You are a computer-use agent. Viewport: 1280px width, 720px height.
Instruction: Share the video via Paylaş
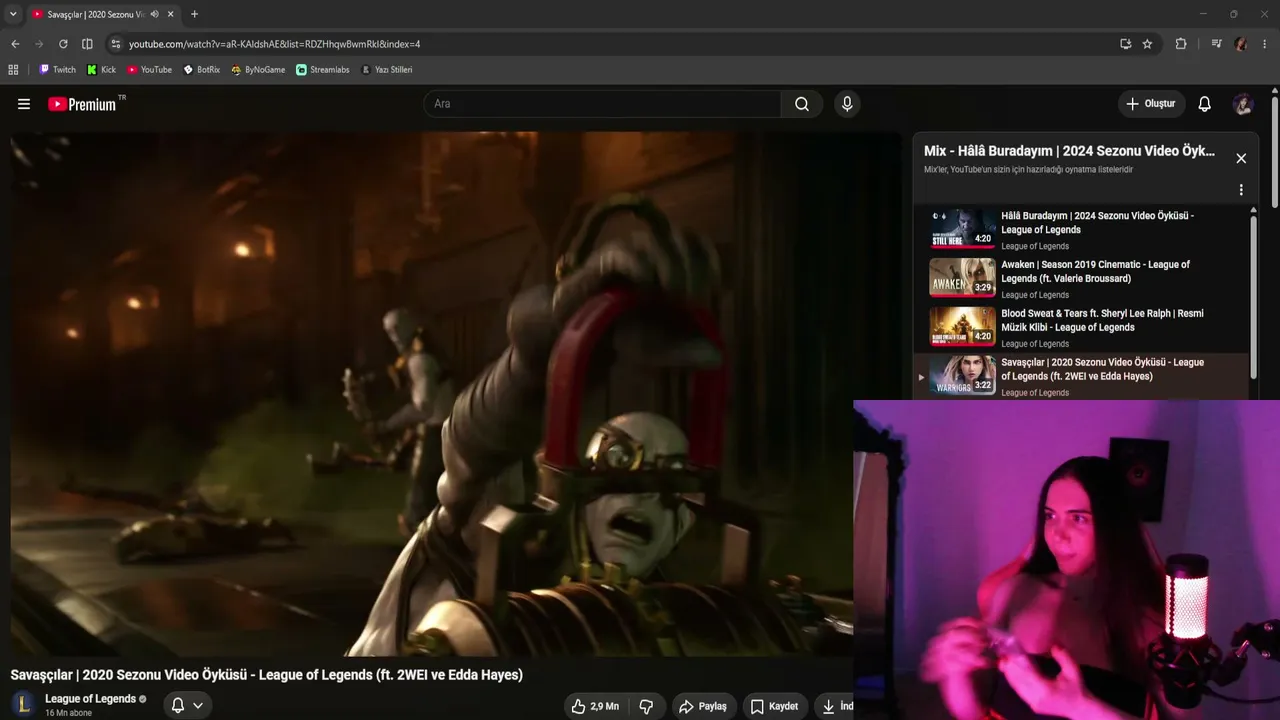tap(703, 706)
